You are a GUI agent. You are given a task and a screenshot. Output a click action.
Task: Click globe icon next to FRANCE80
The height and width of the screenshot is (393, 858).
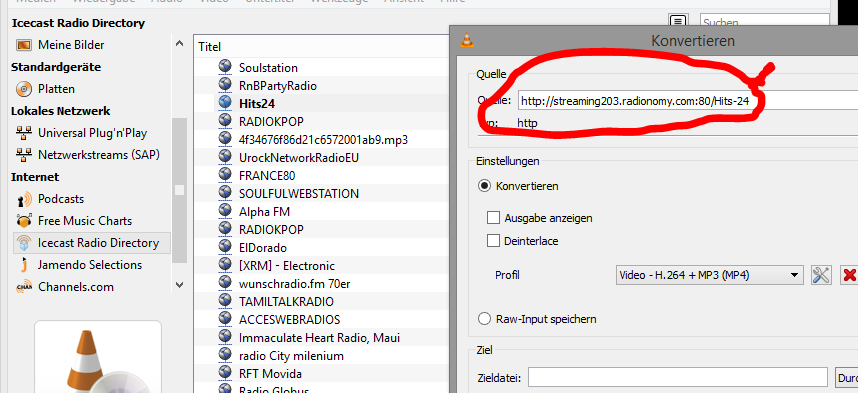click(x=225, y=174)
